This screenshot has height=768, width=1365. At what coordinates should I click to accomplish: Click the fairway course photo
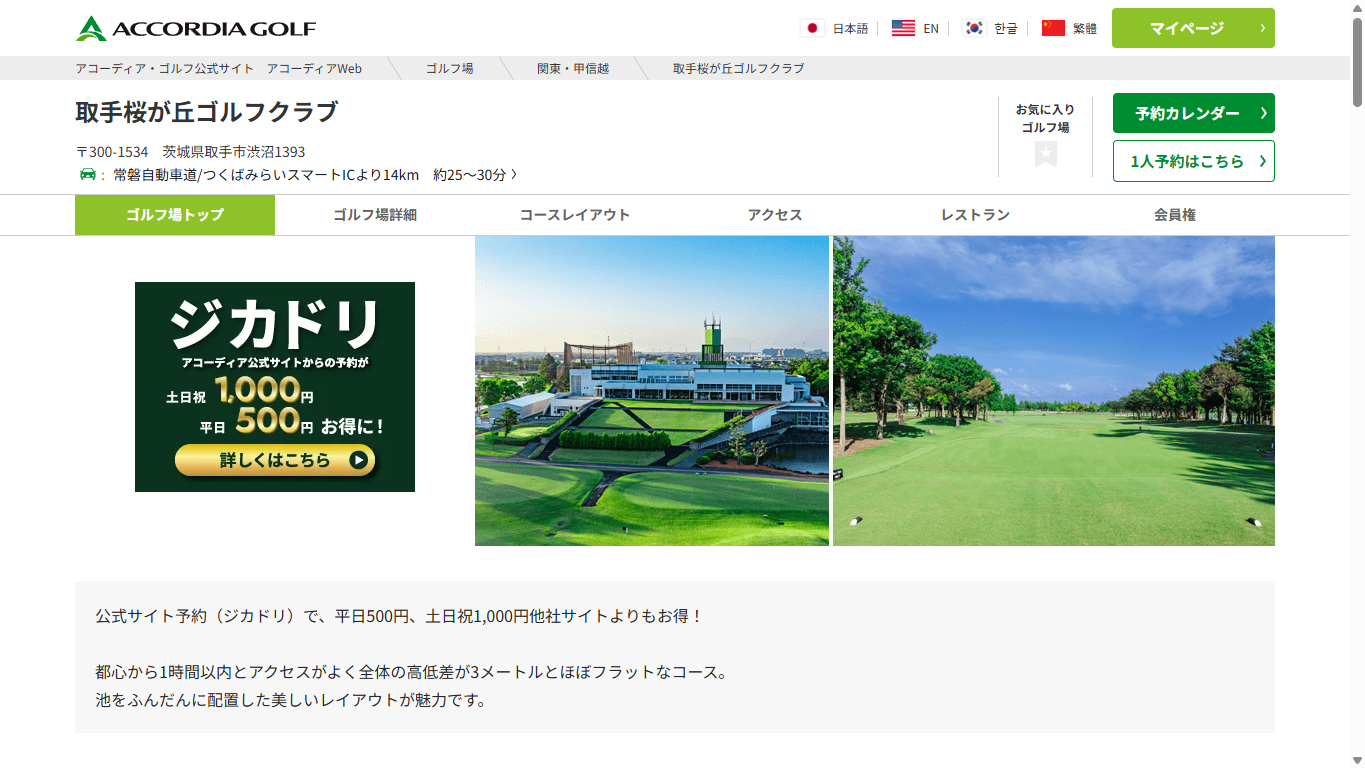[x=1054, y=391]
